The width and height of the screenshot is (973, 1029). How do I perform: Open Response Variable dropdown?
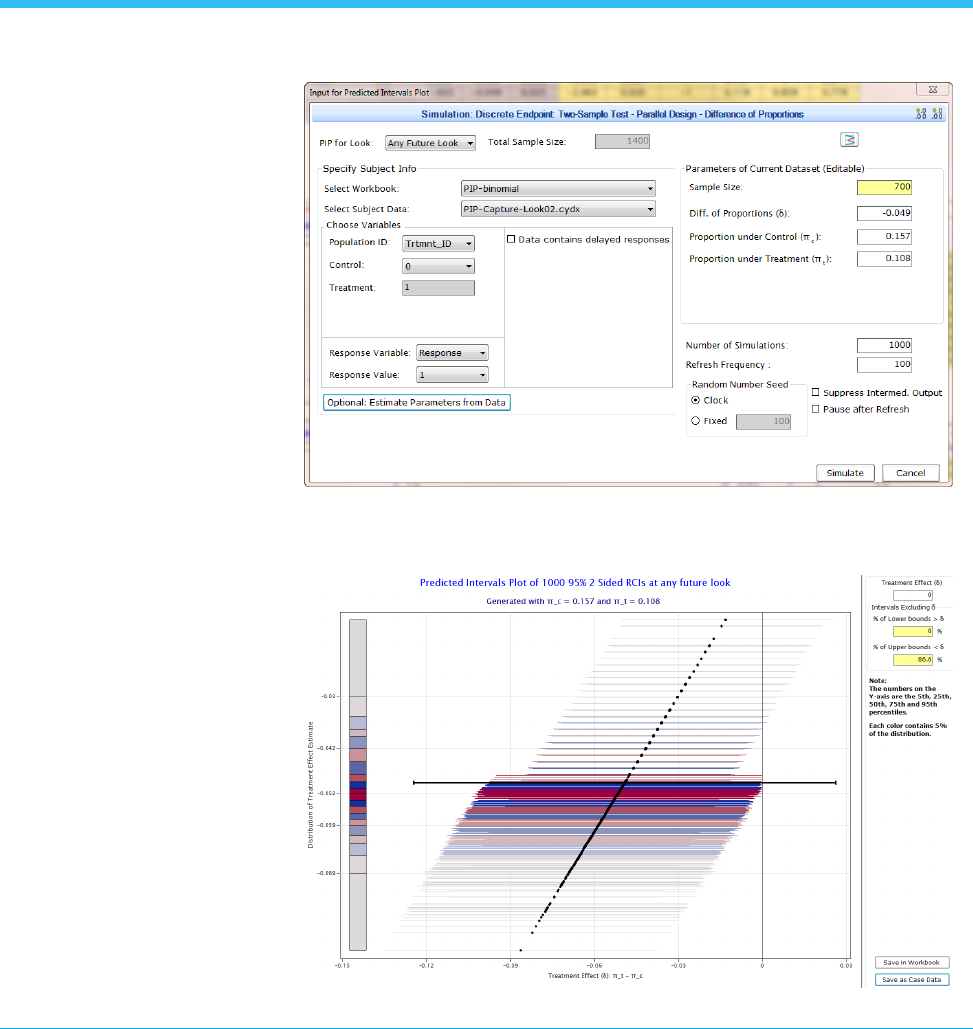[x=452, y=352]
